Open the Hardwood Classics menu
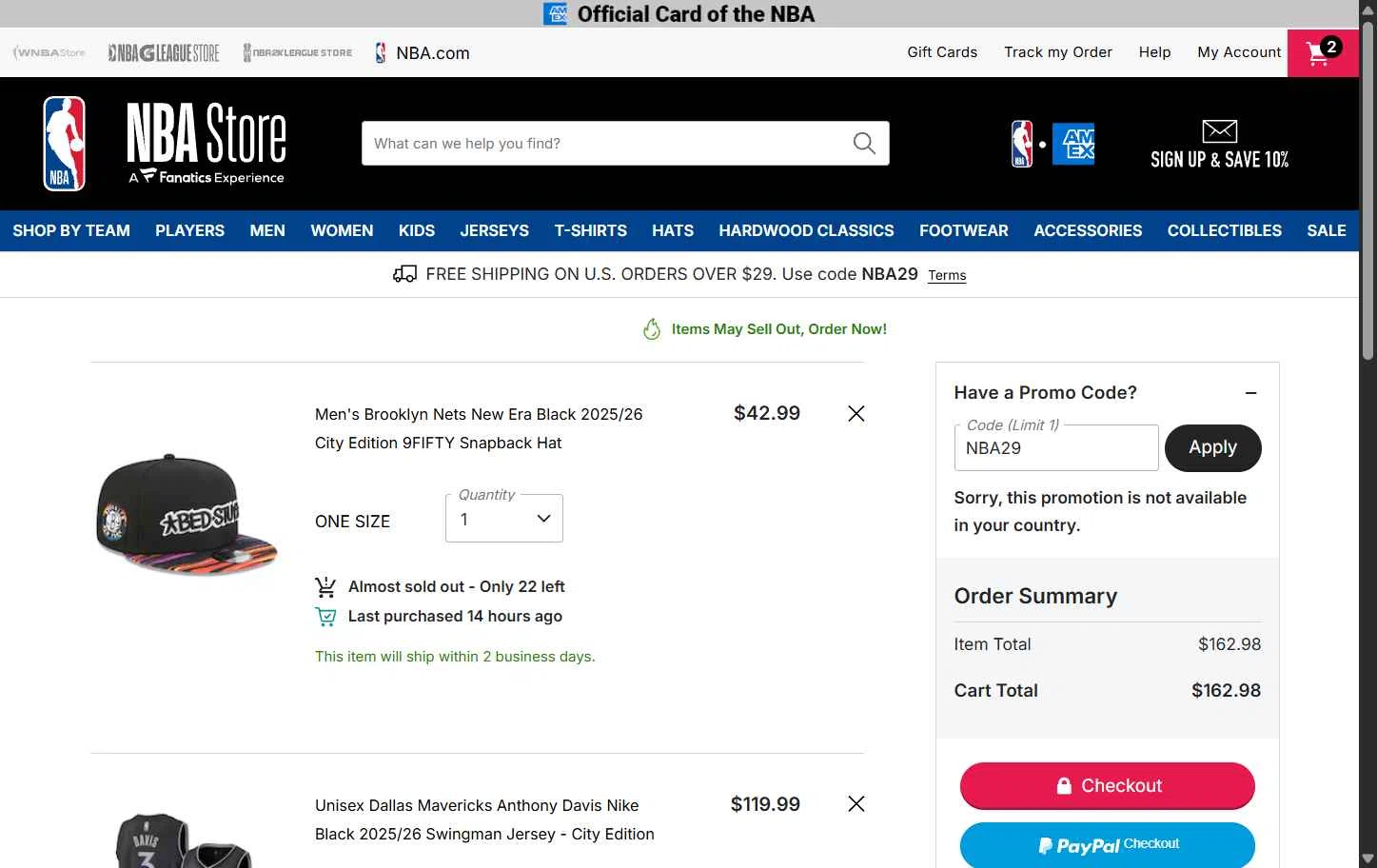This screenshot has width=1377, height=868. [806, 230]
